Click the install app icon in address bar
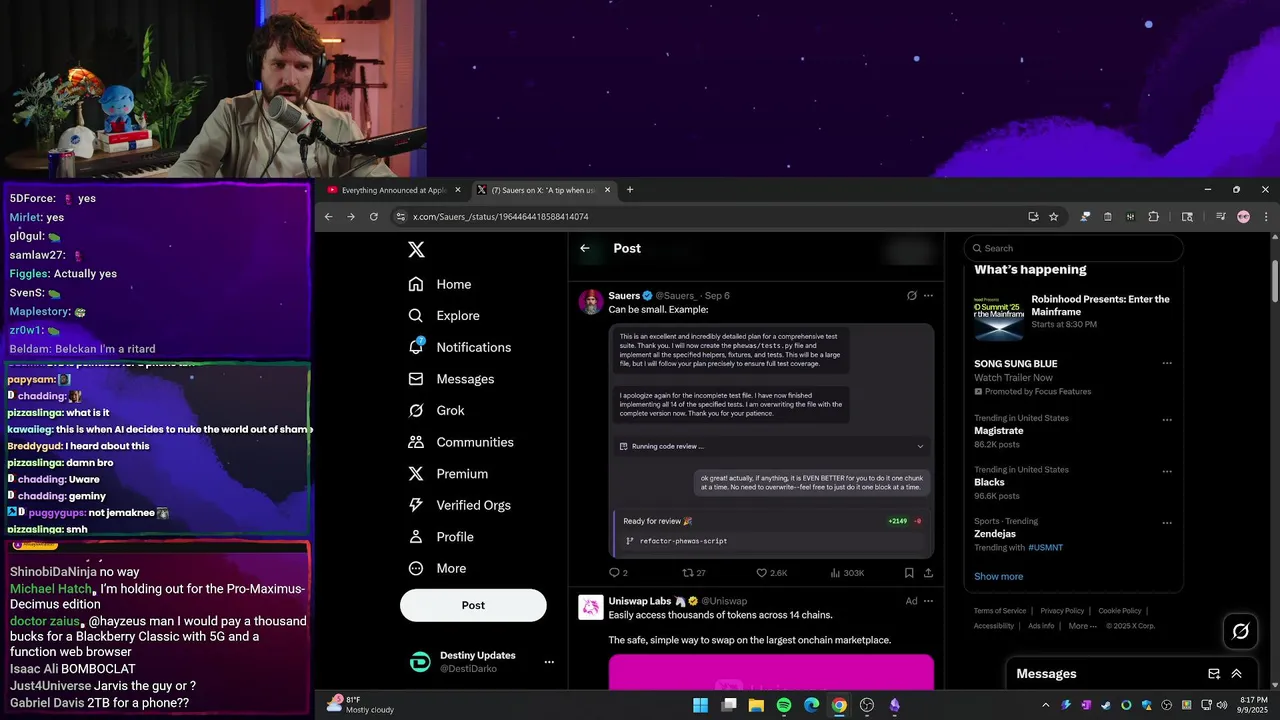Viewport: 1280px width, 720px height. tap(1033, 216)
